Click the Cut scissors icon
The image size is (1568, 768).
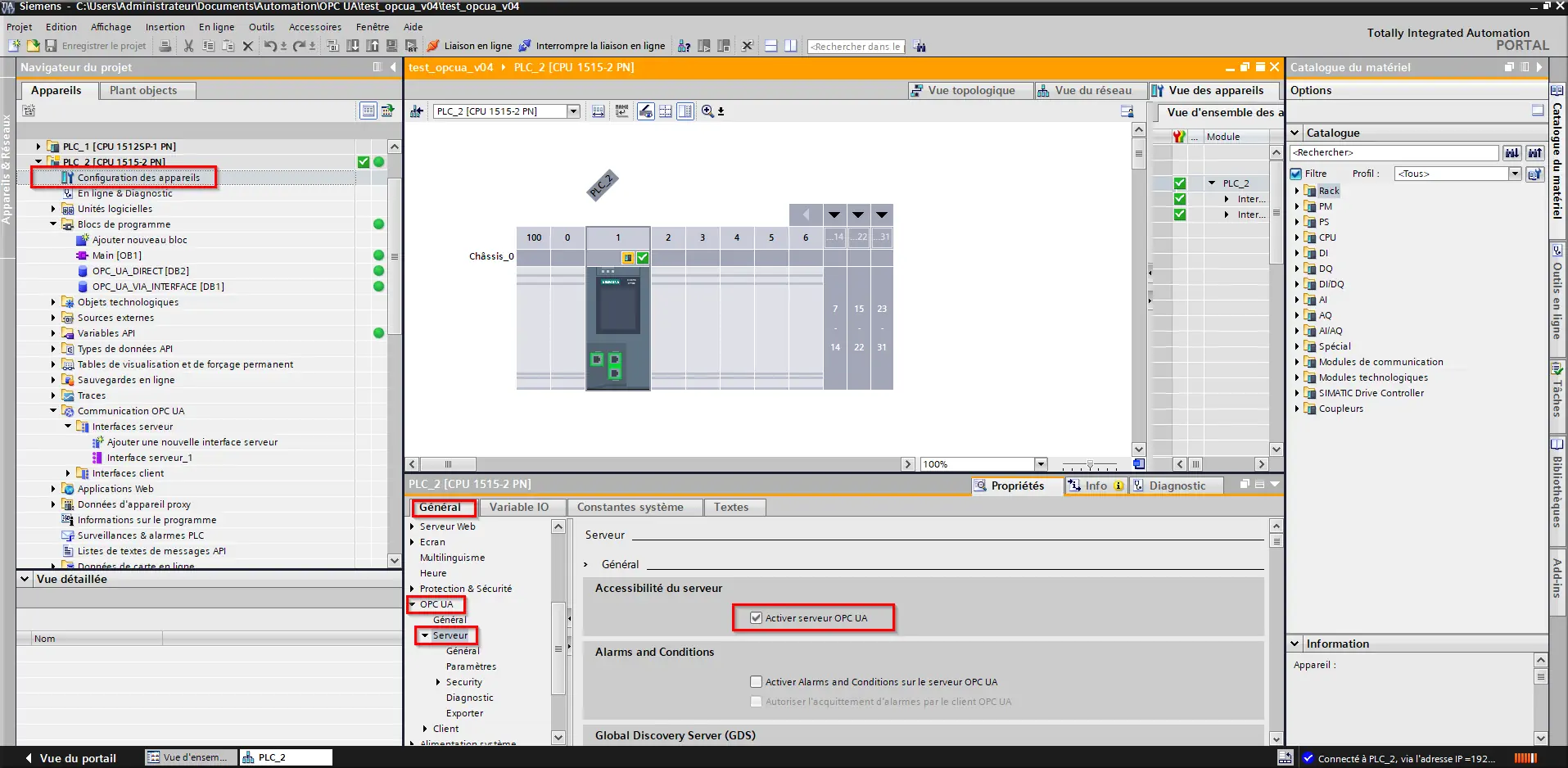point(189,46)
